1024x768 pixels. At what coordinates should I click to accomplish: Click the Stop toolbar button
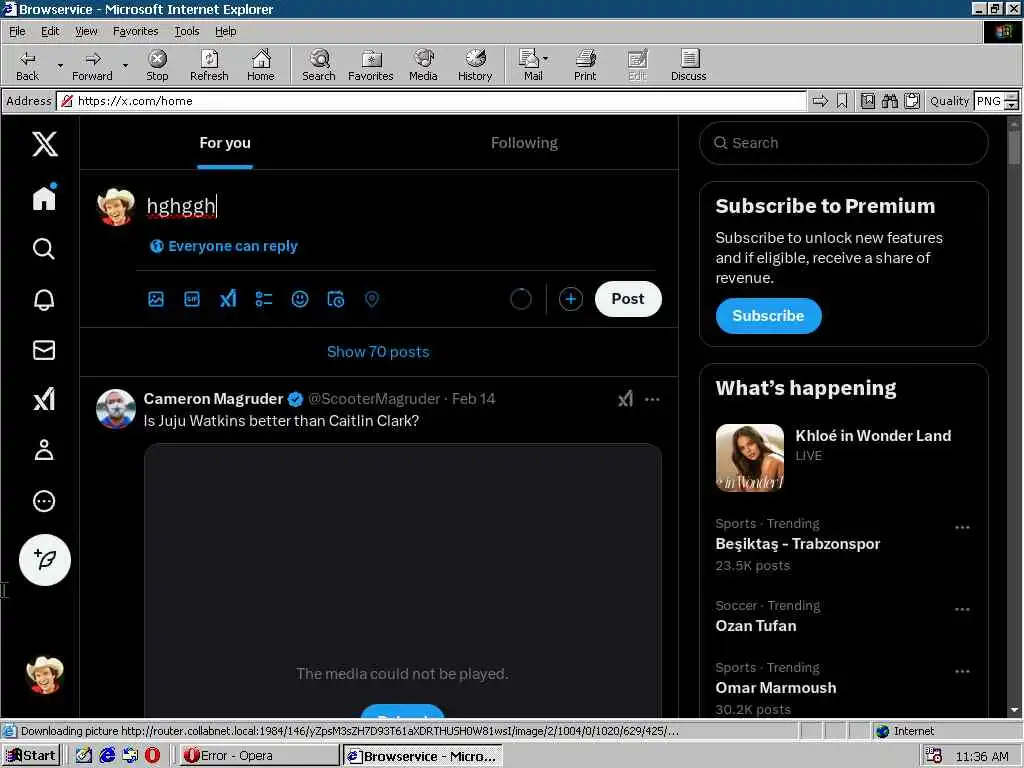(157, 65)
